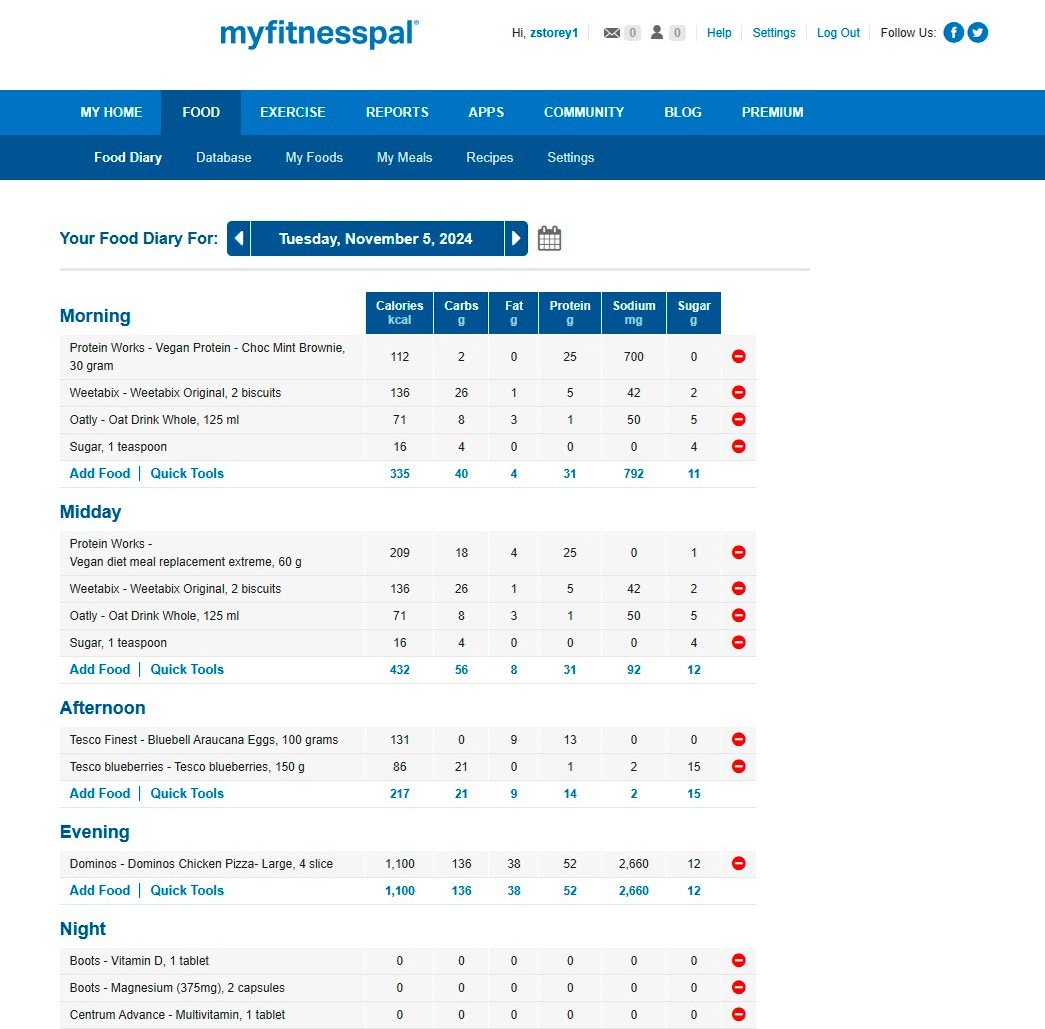
Task: Remove Oatly Oat Drink from Morning
Action: click(738, 419)
